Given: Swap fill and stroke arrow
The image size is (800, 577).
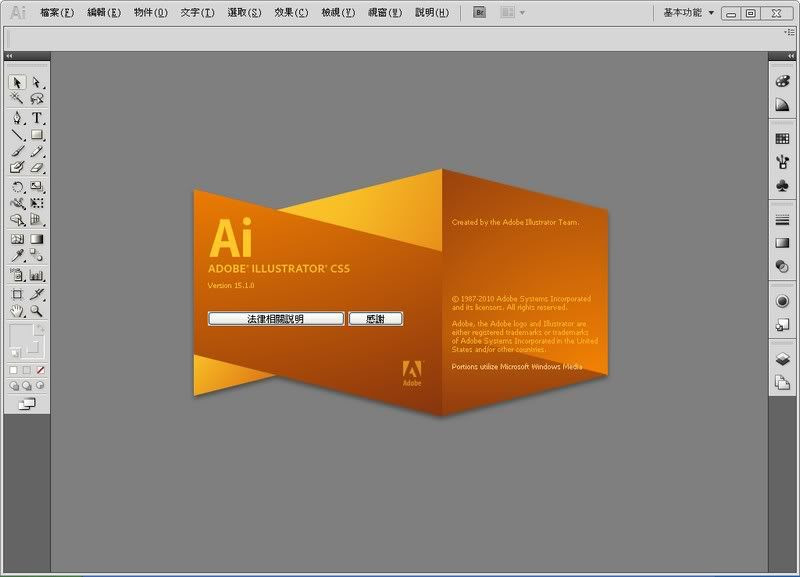Looking at the screenshot, I should tap(40, 329).
